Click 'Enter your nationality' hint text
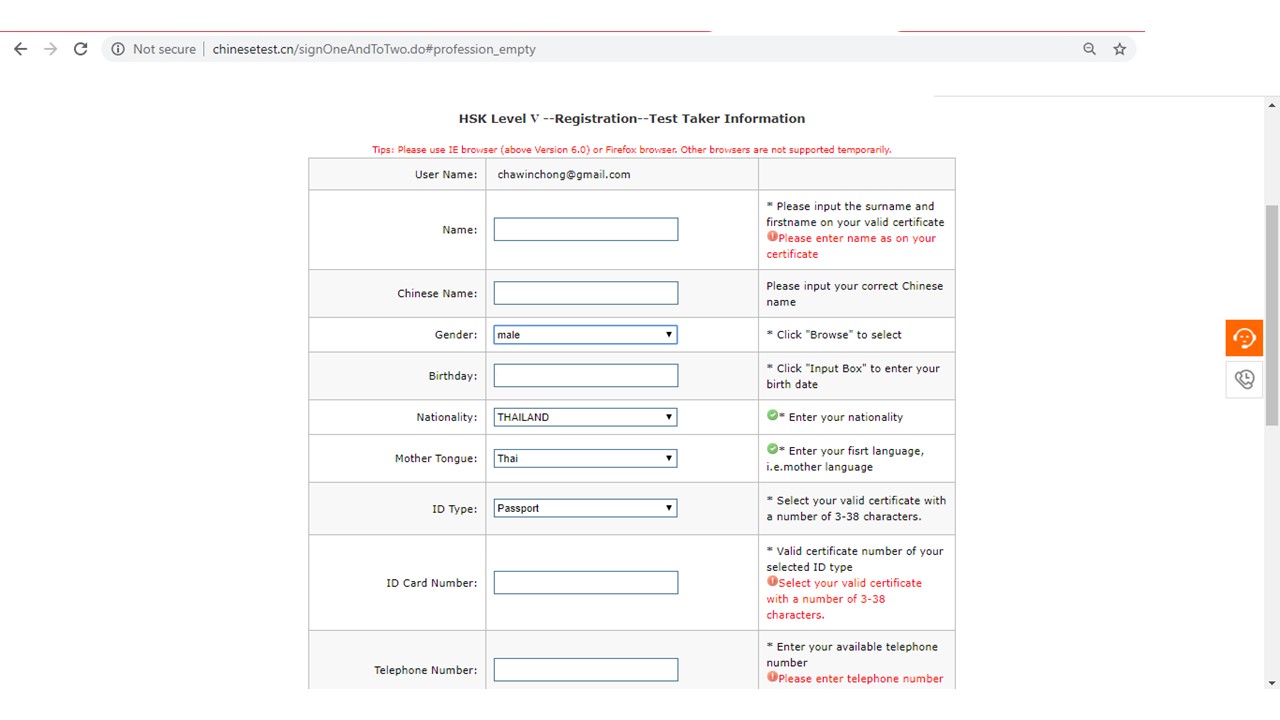The width and height of the screenshot is (1280, 720). pos(846,417)
